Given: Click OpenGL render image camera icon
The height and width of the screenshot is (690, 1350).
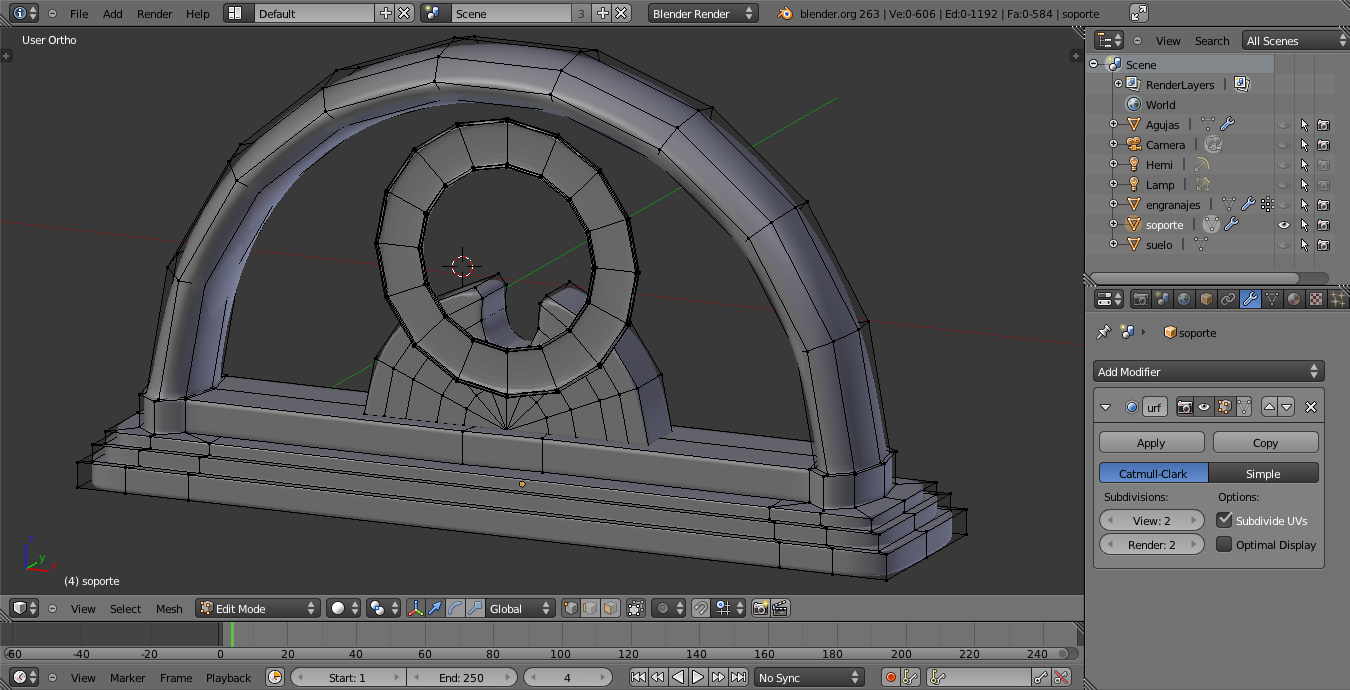Looking at the screenshot, I should point(760,608).
